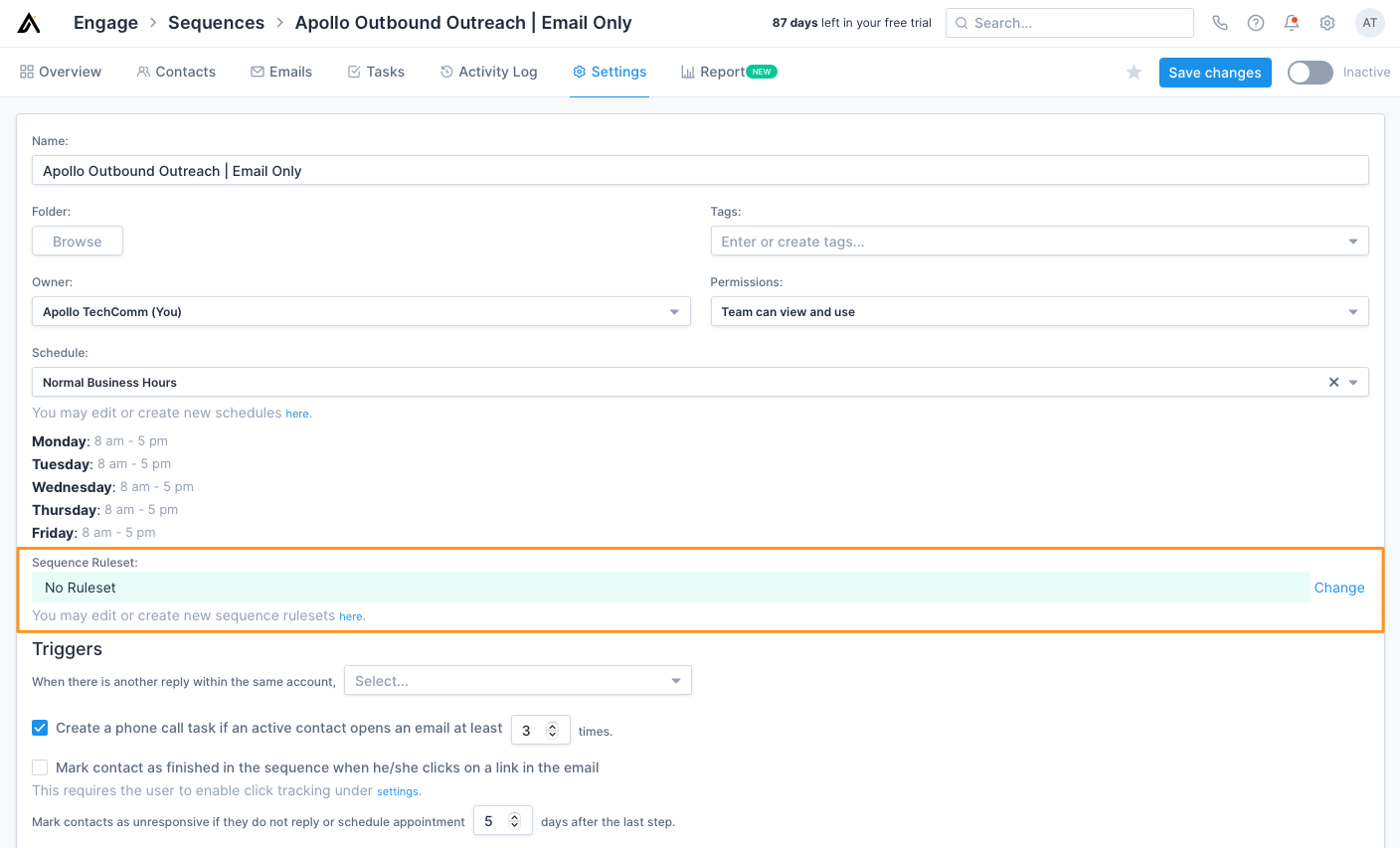Open the click tracking settings link
Screen dimensions: 1400x848
[x=398, y=791]
